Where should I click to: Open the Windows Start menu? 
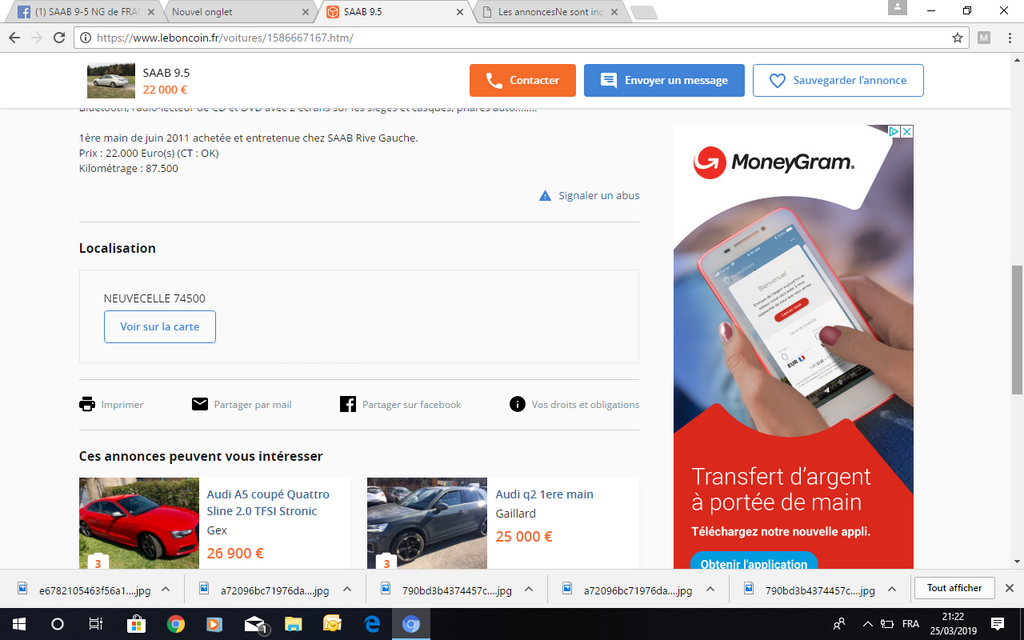coord(19,624)
